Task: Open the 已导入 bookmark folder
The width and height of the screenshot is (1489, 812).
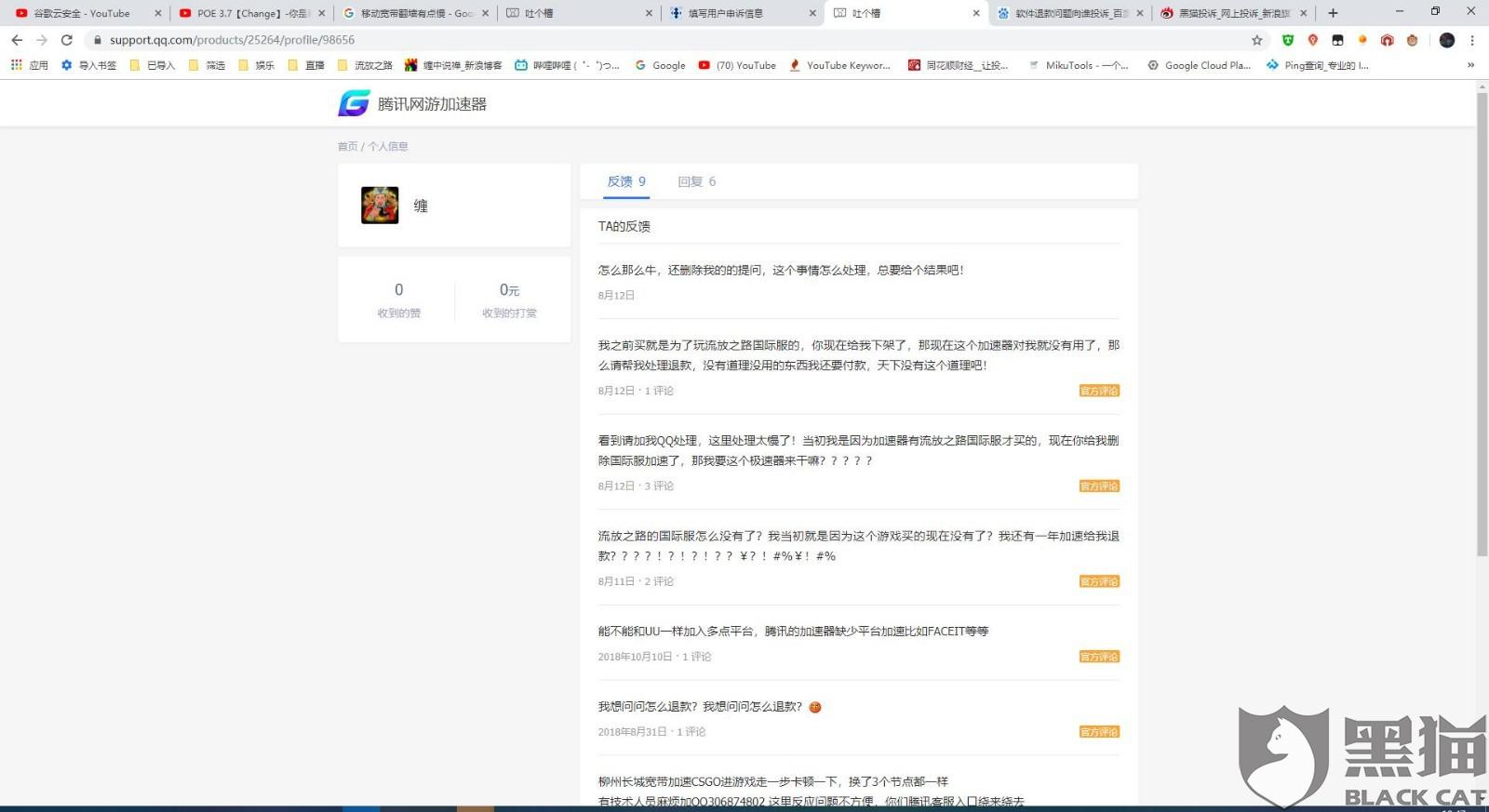Action: [153, 65]
